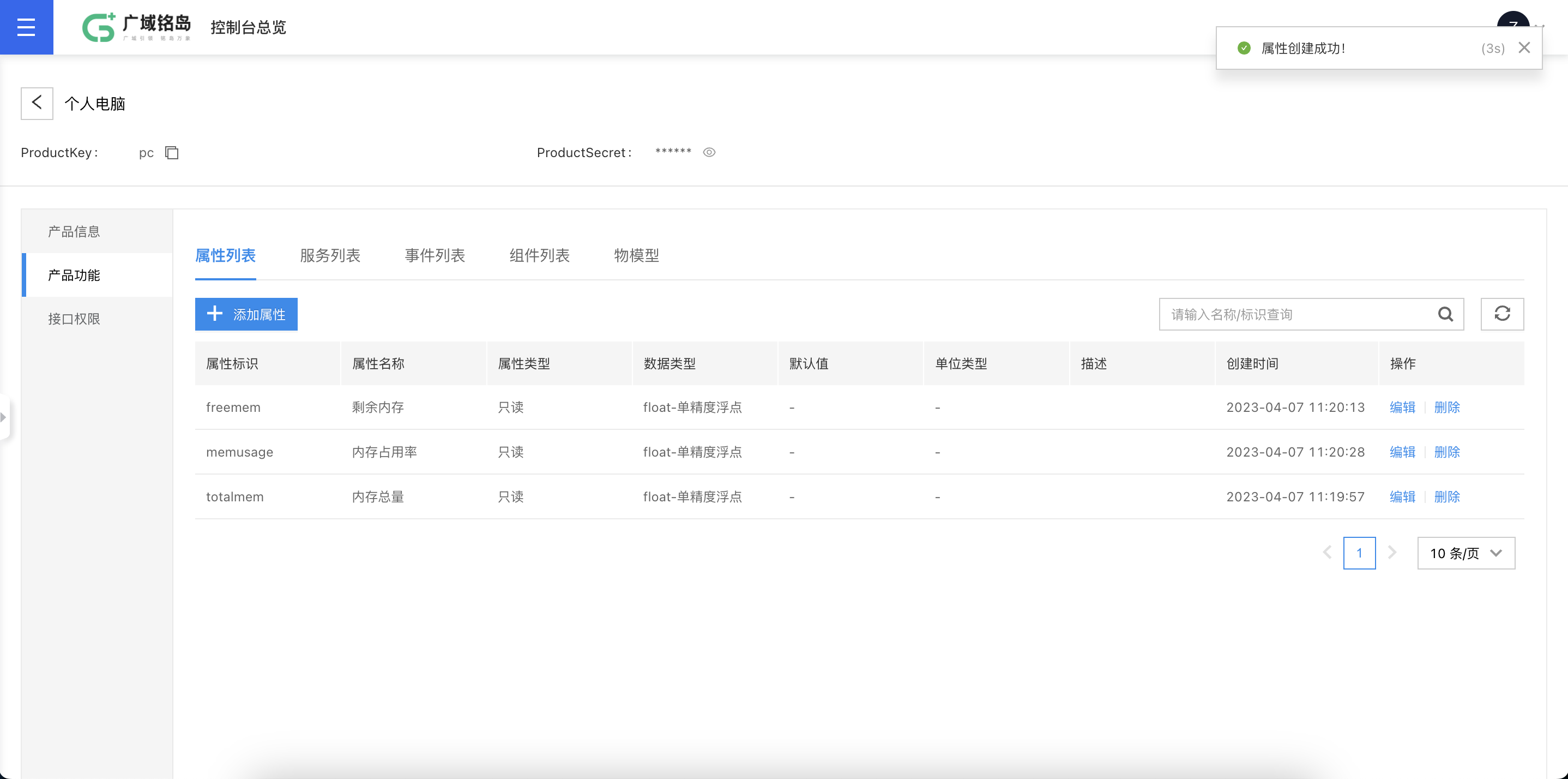Click the 个人电脑 product title
The image size is (1568, 779).
[x=95, y=104]
